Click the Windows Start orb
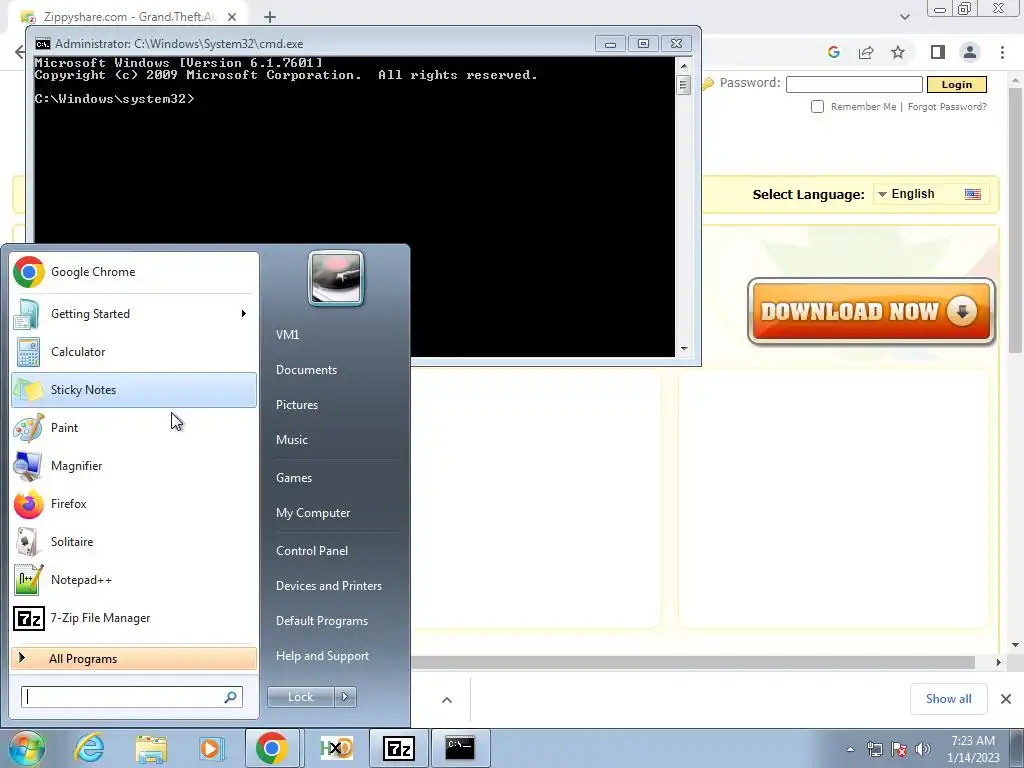This screenshot has height=768, width=1024. [27, 748]
